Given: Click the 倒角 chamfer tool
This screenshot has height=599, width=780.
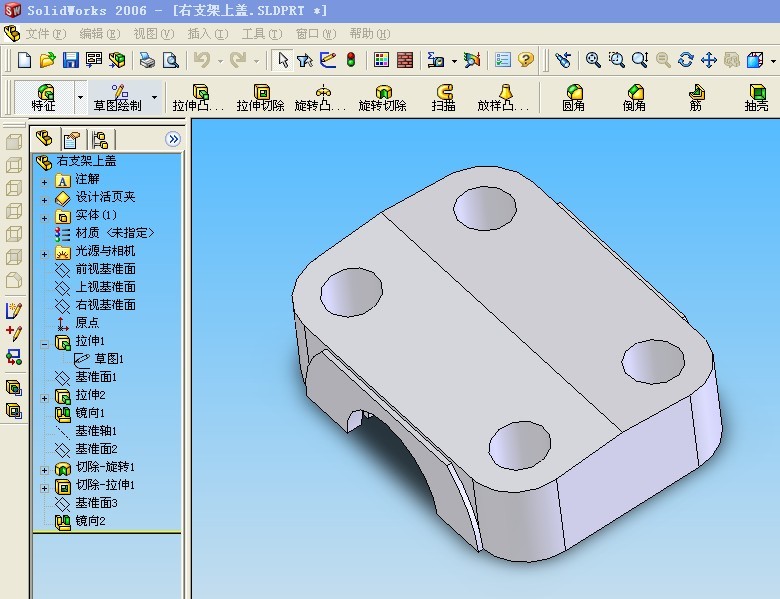Looking at the screenshot, I should pos(634,98).
